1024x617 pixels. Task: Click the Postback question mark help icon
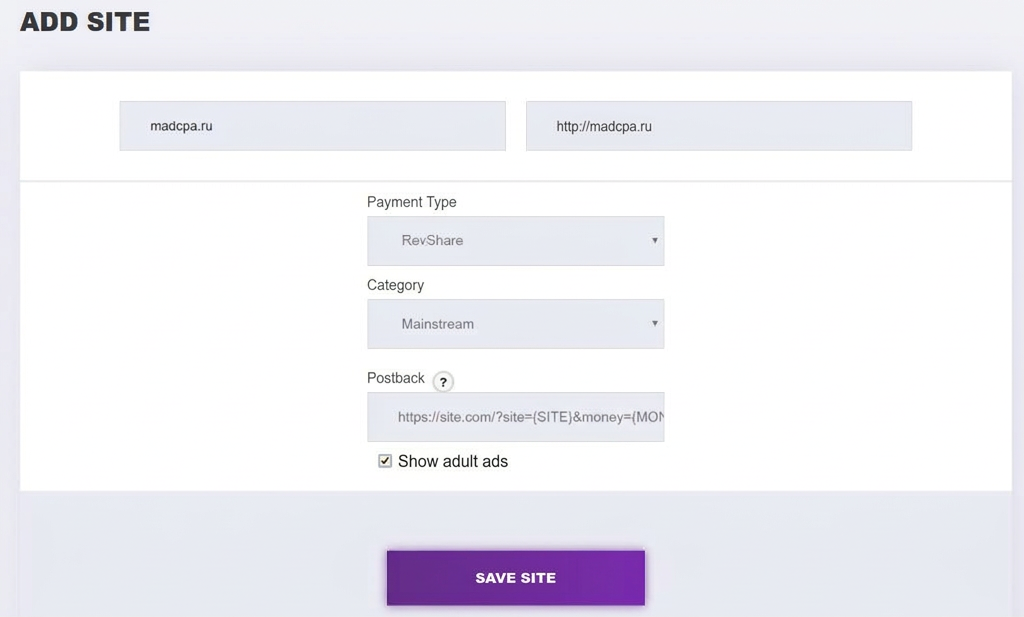443,382
